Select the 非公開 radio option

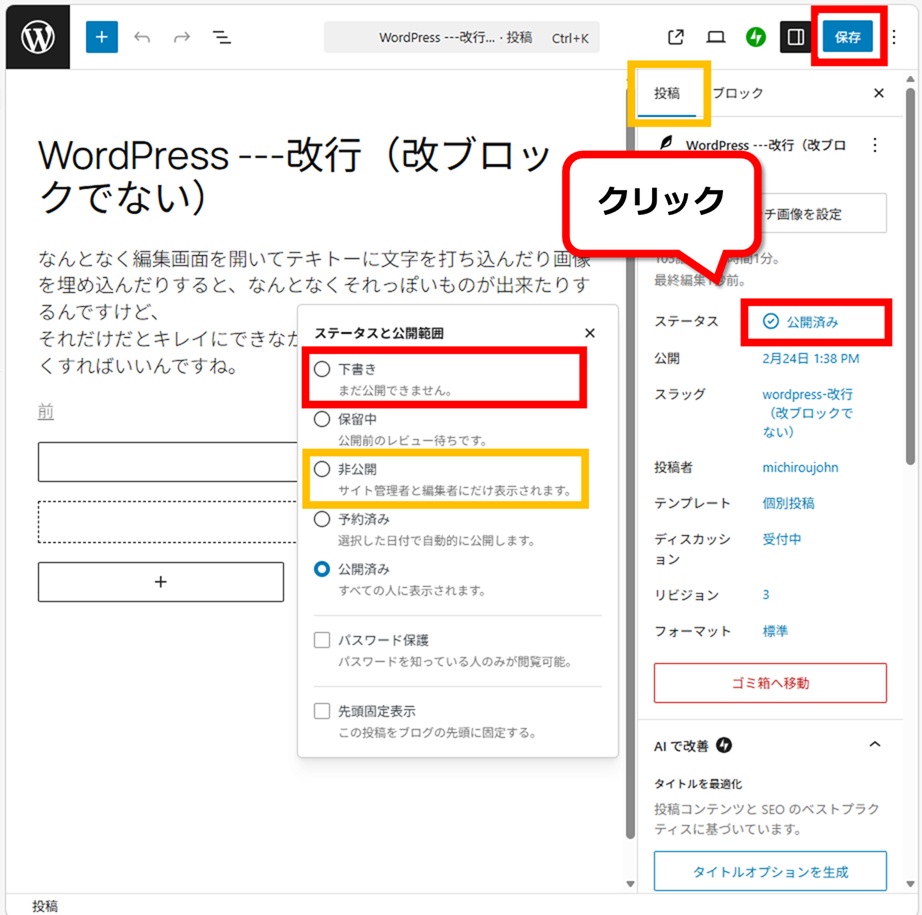click(322, 469)
